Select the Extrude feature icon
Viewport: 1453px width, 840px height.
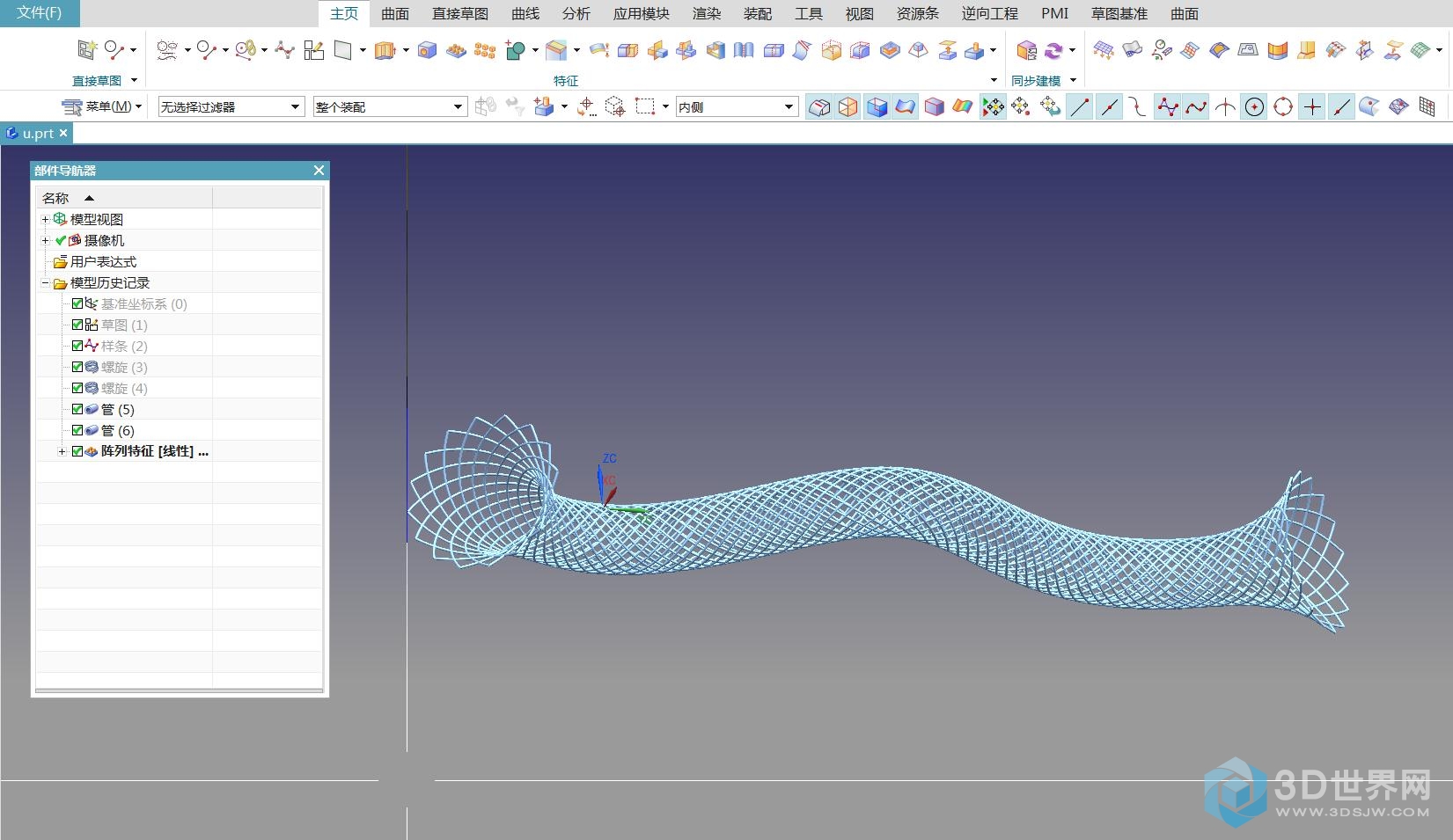pyautogui.click(x=385, y=50)
